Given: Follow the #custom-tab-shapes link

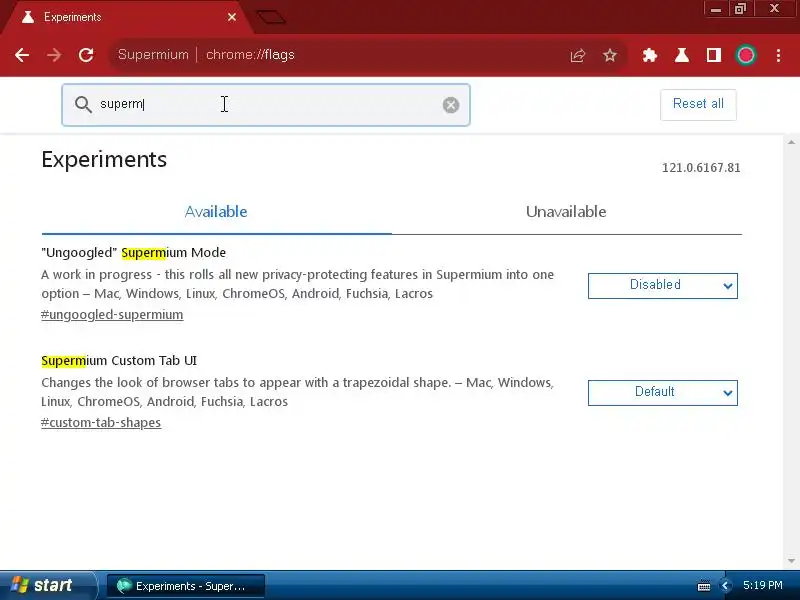Looking at the screenshot, I should 101,422.
